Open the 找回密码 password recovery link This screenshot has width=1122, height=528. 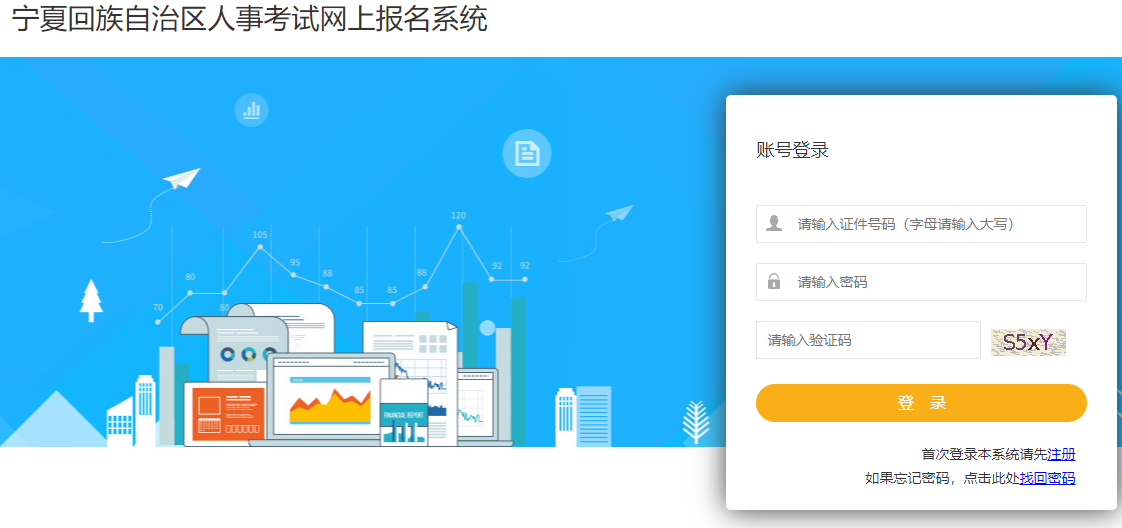tap(1047, 479)
